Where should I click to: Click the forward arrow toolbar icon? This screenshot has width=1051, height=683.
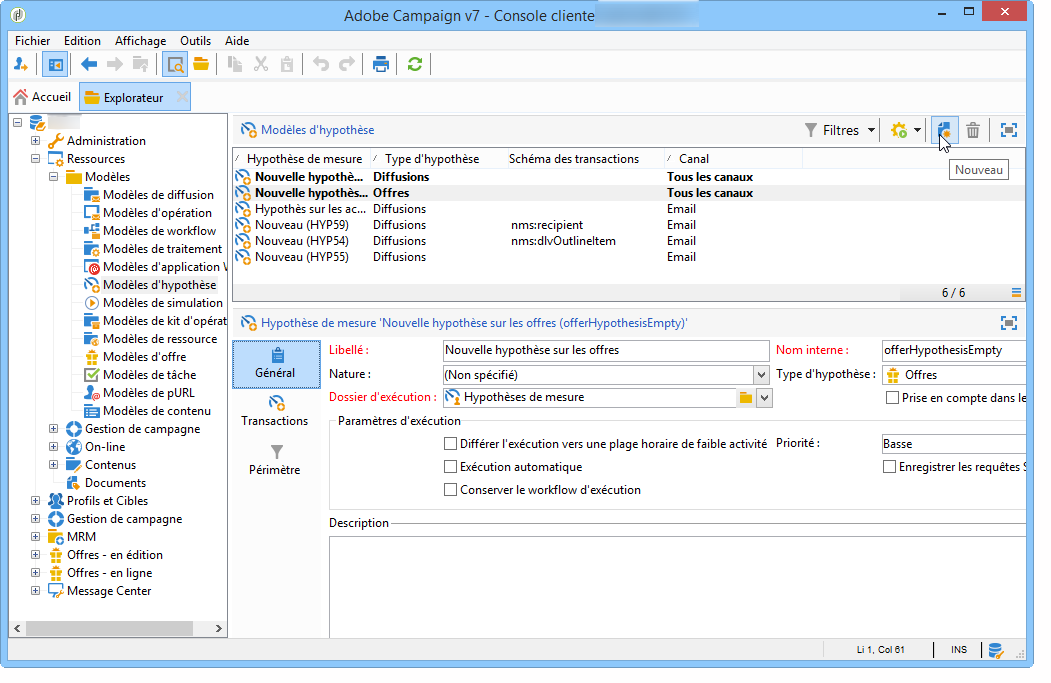(115, 64)
